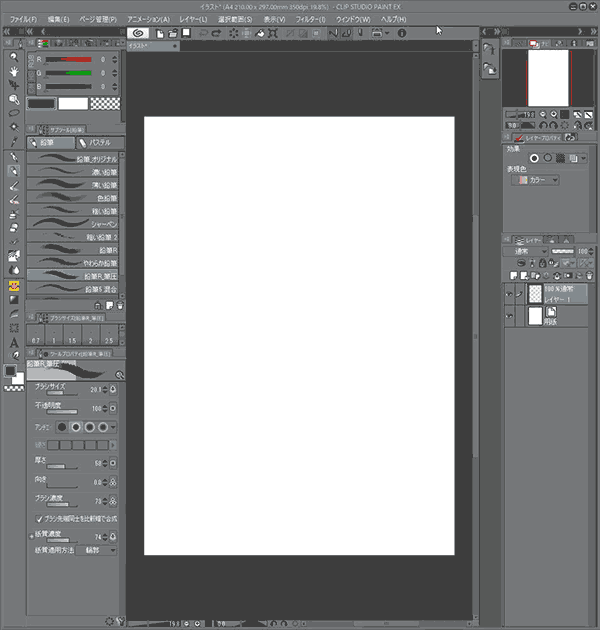Toggle lock layer icon

(543, 263)
